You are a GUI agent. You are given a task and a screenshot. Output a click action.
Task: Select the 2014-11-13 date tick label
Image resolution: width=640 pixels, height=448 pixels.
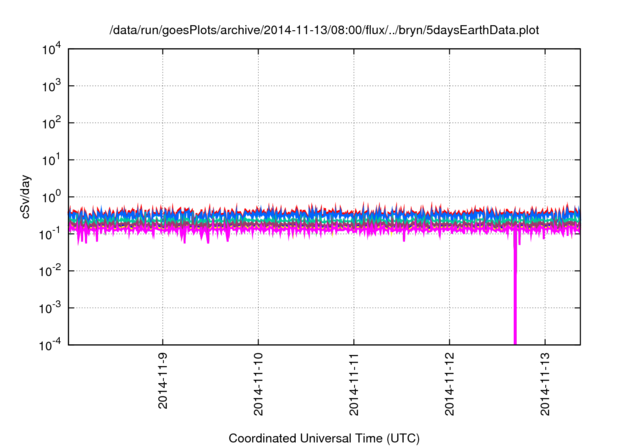tap(544, 384)
